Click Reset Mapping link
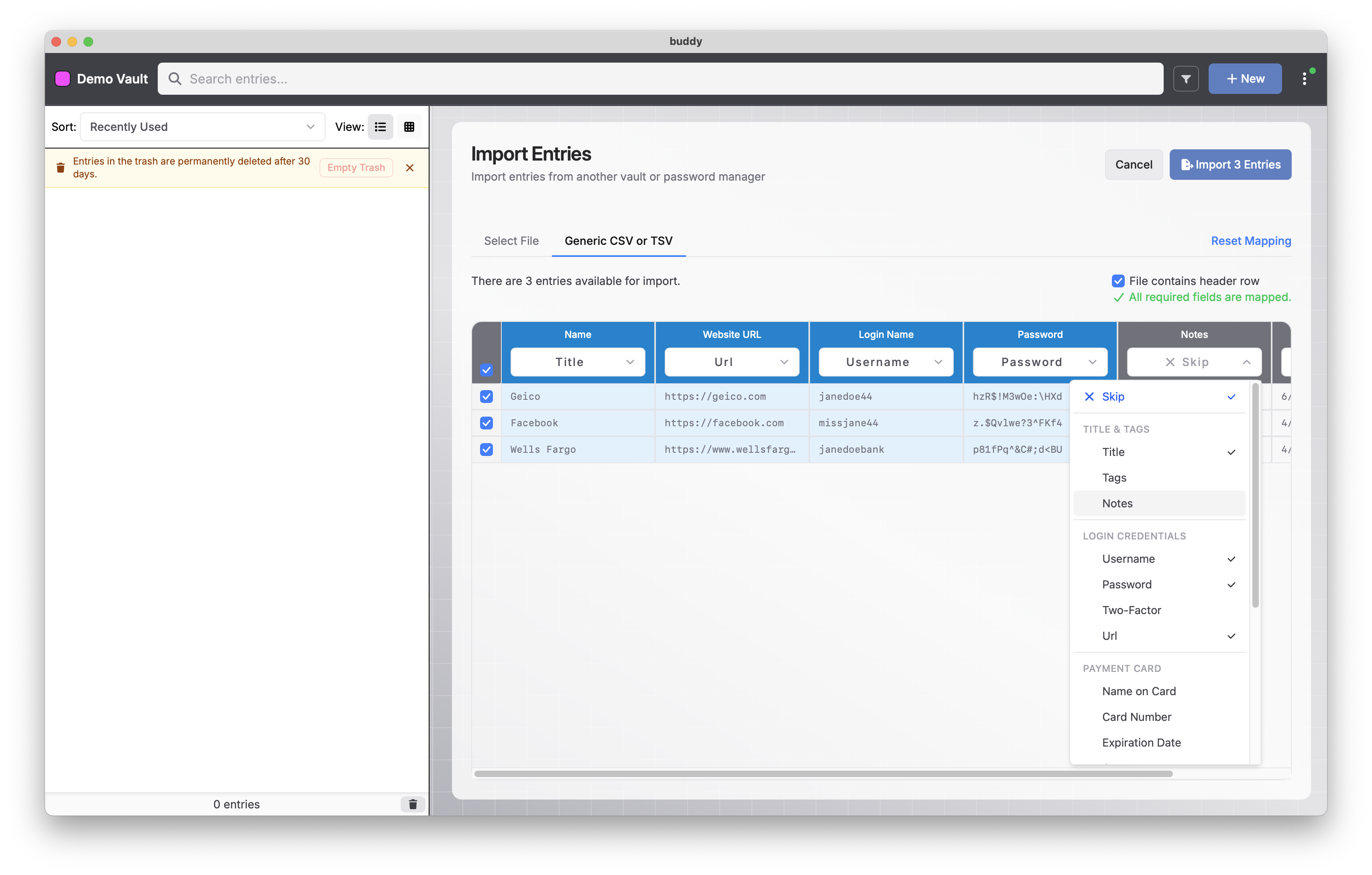The height and width of the screenshot is (875, 1372). 1251,241
